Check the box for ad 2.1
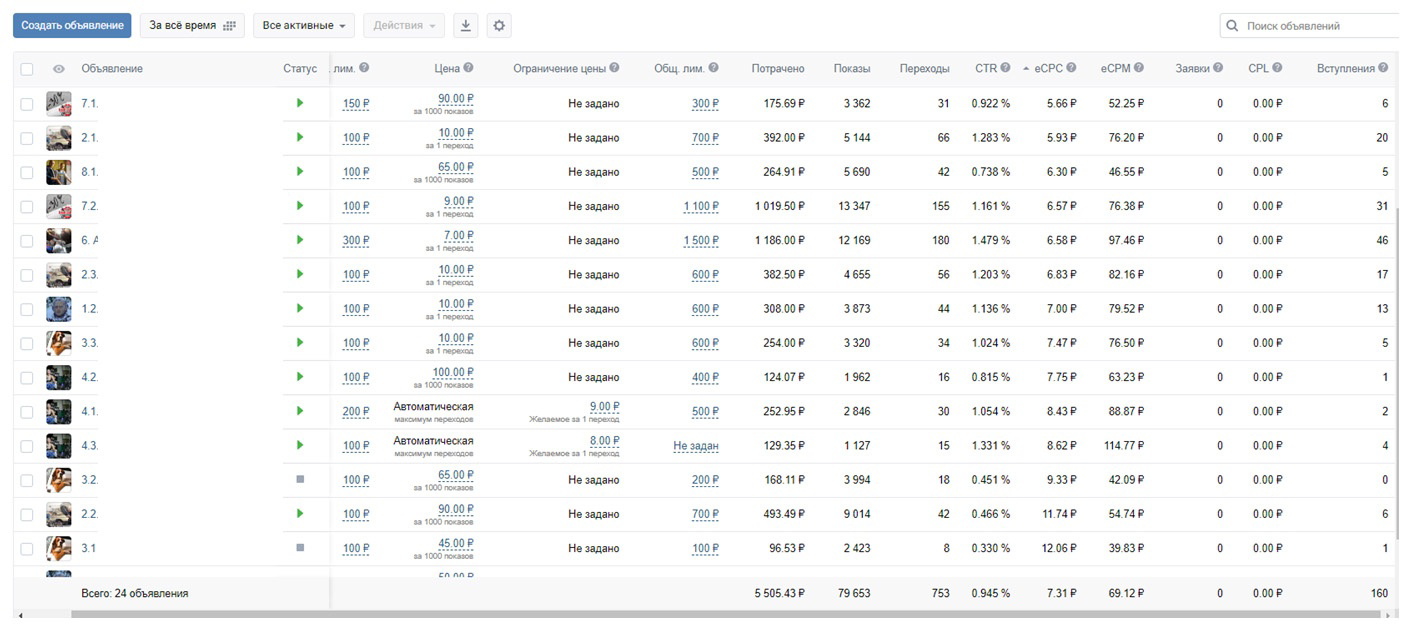 (27, 137)
